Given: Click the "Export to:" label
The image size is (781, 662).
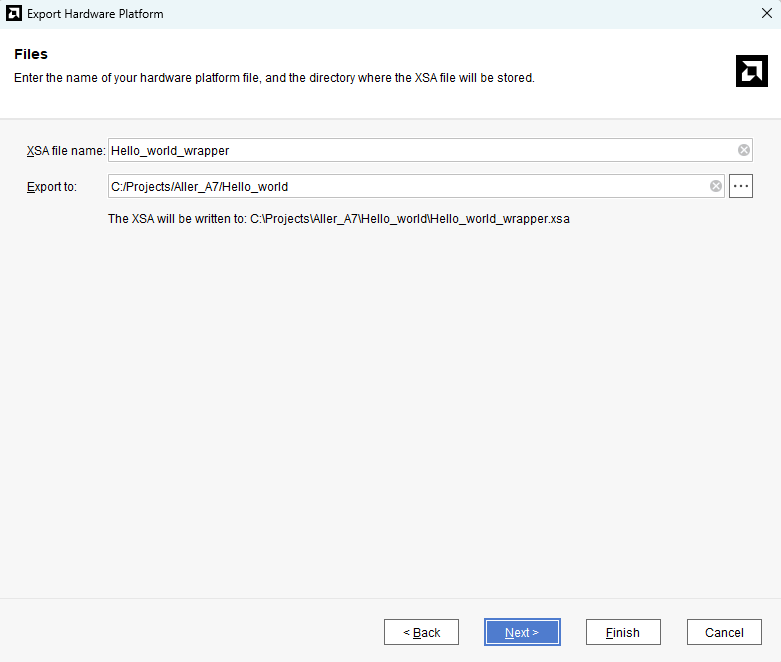Looking at the screenshot, I should coord(52,187).
